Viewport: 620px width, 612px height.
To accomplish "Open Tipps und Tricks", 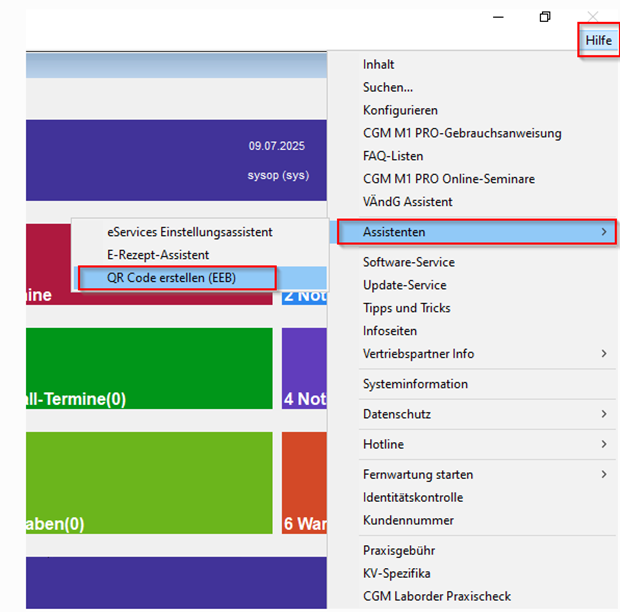I will 406,308.
